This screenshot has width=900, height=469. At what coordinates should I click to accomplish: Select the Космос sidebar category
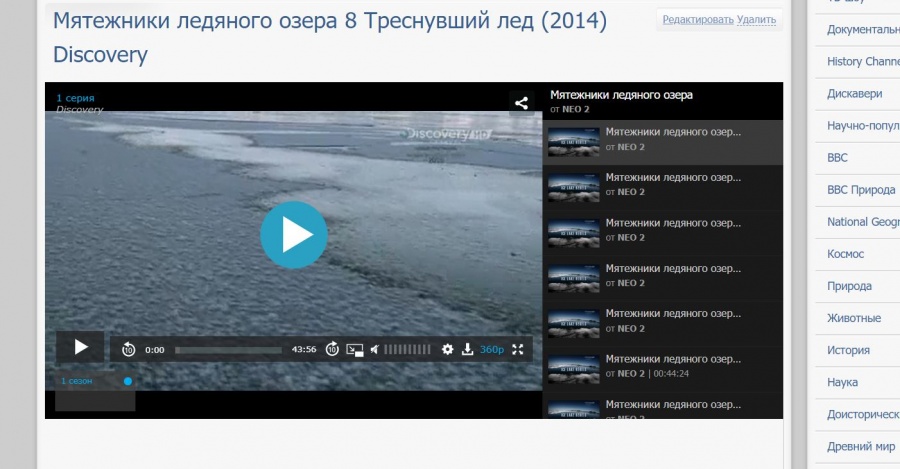click(845, 254)
